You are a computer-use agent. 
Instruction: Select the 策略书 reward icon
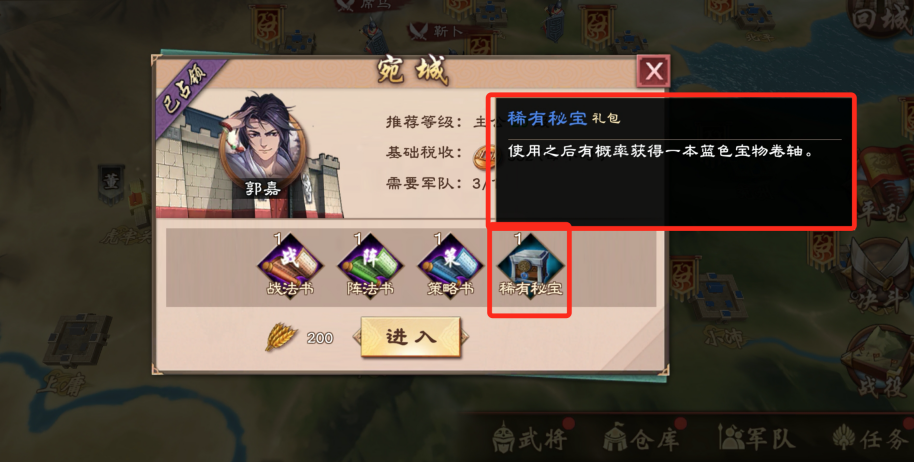tap(450, 265)
